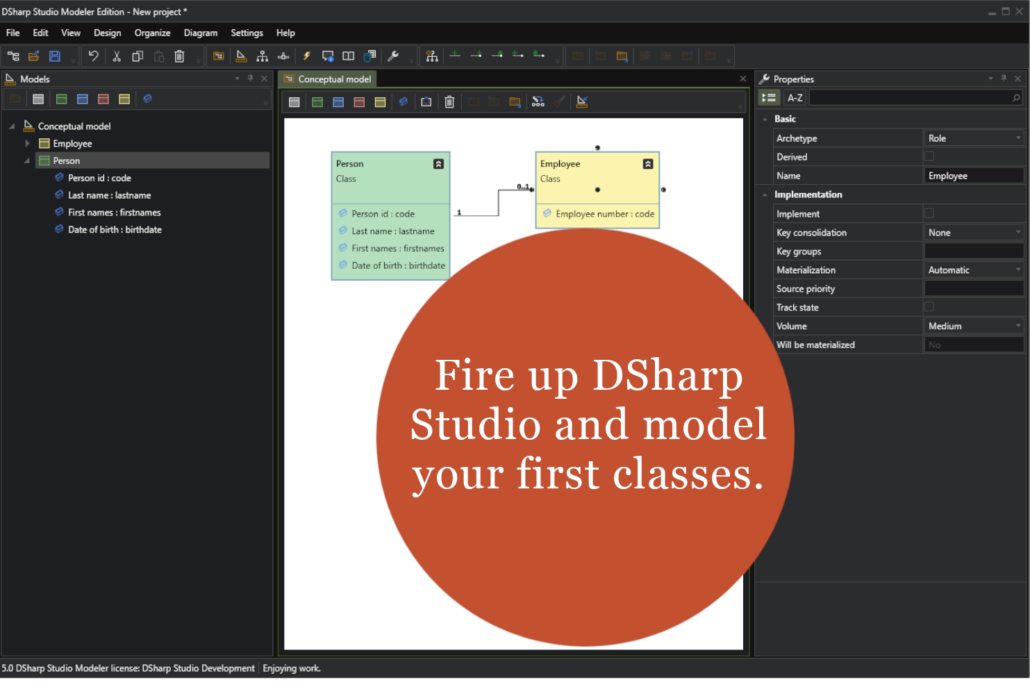
Task: Enable the Implement checkbox
Action: 928,213
